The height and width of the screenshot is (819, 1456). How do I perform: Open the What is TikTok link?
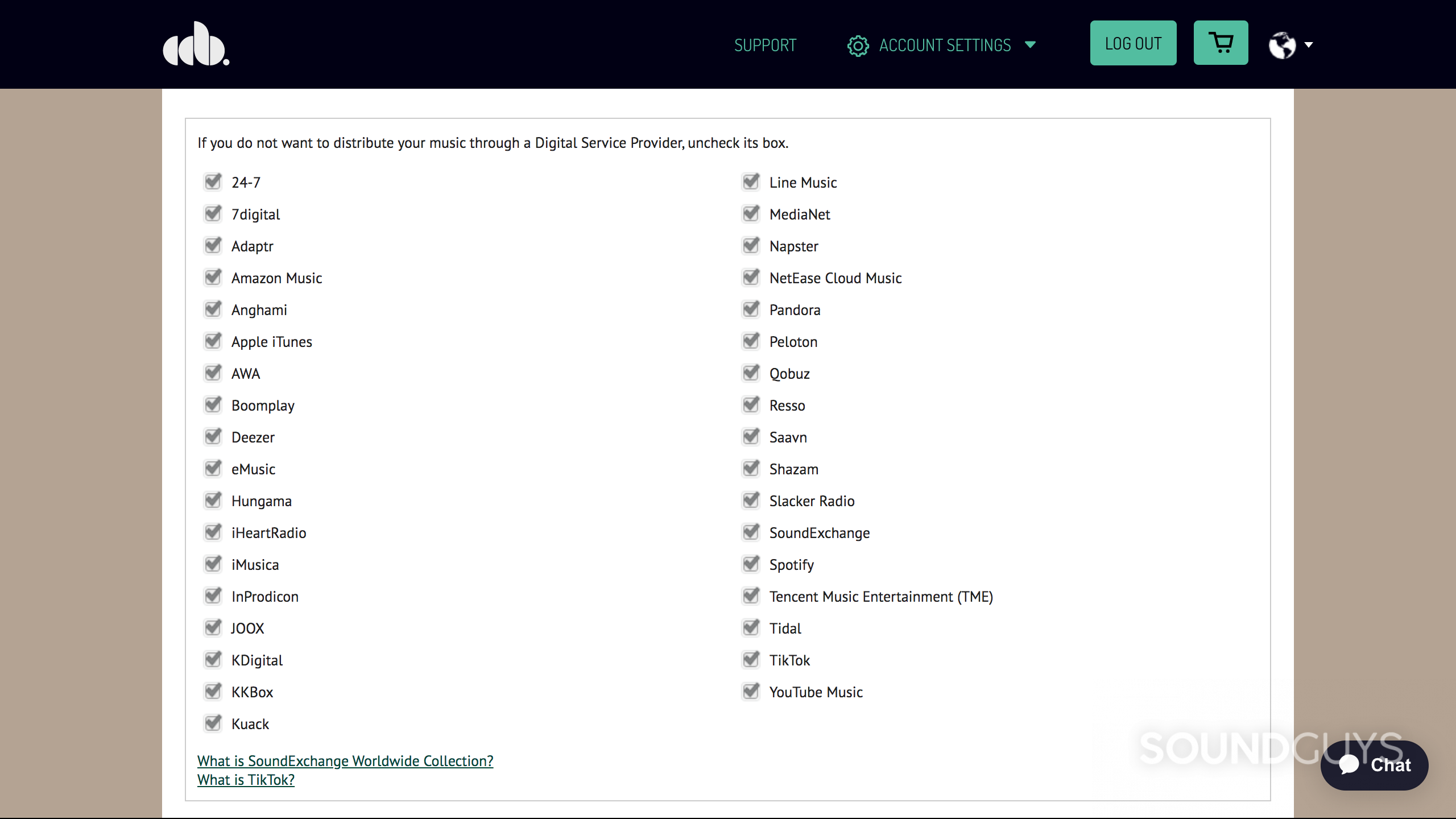246,779
